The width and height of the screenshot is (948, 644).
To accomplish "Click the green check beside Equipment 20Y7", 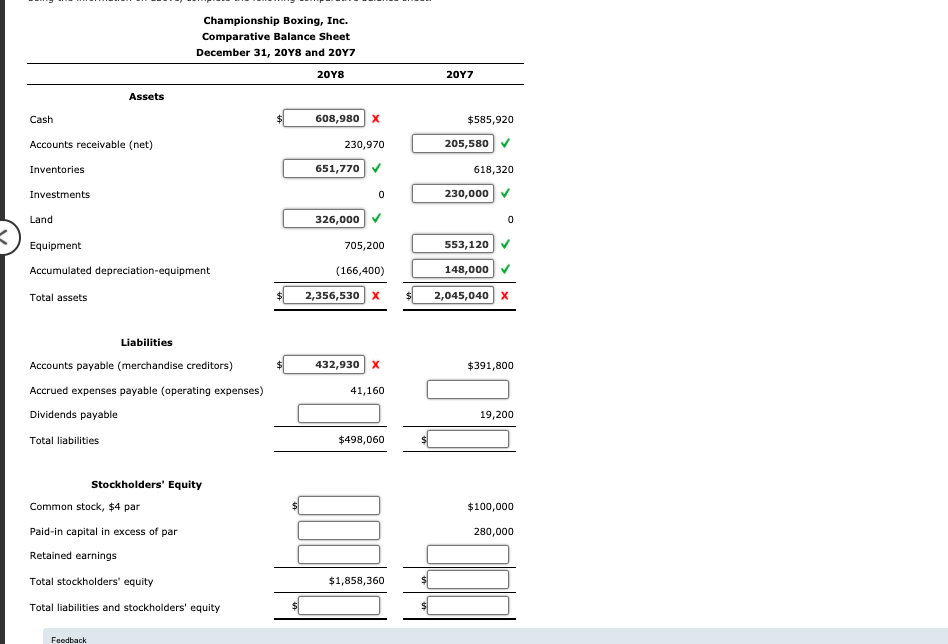I will [x=505, y=244].
